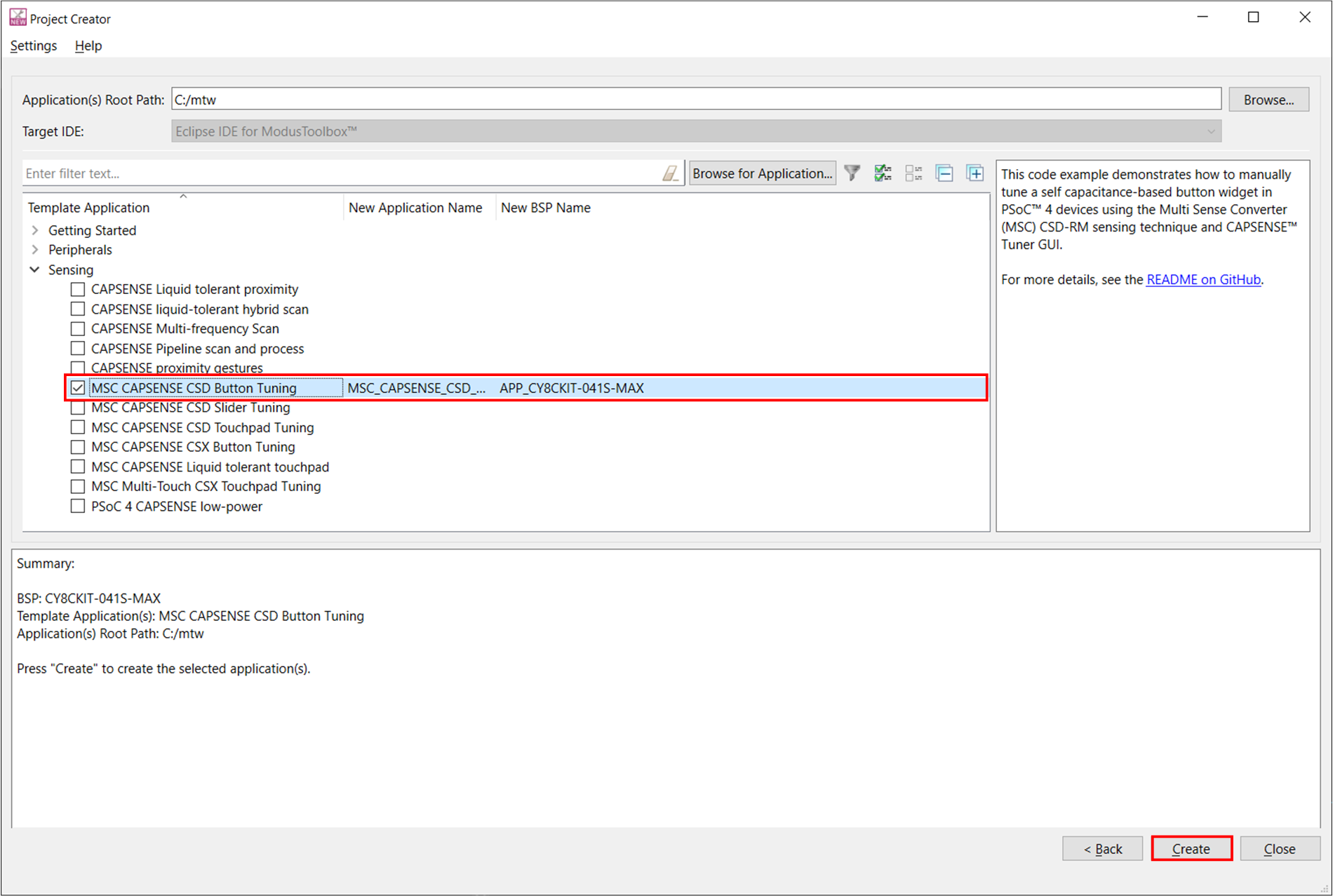Collapse all tree items icon
1333x896 pixels.
(x=944, y=173)
